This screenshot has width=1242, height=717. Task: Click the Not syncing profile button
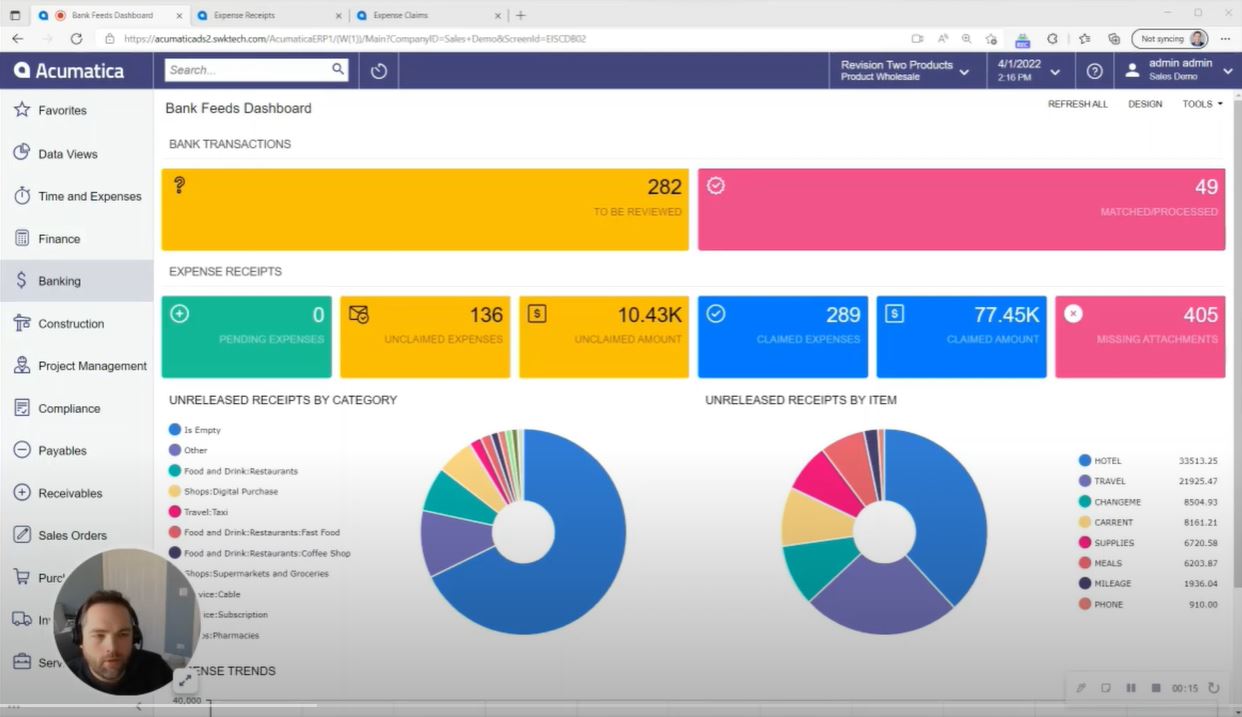tap(1169, 39)
